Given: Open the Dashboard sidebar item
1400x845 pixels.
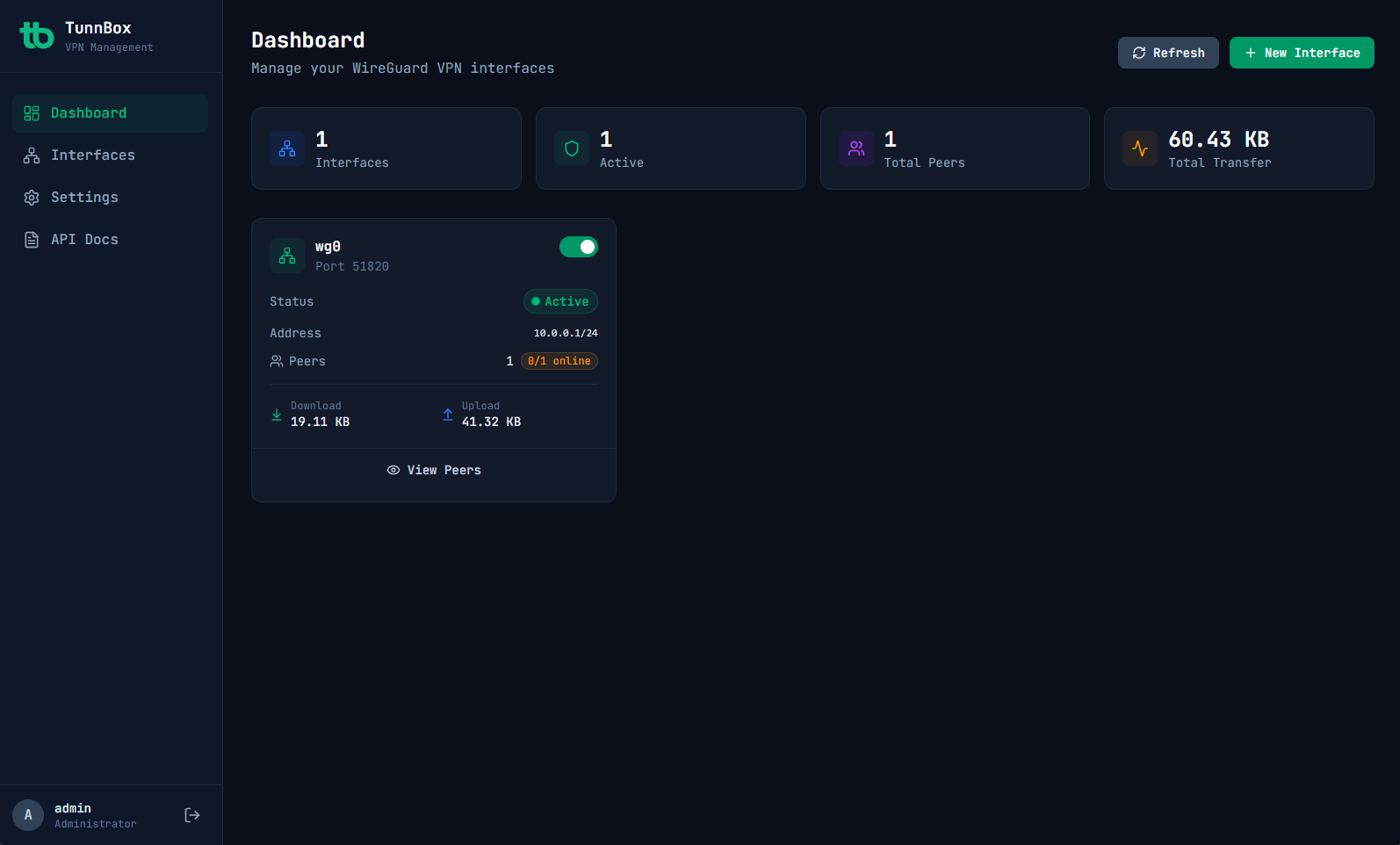Looking at the screenshot, I should [x=111, y=113].
